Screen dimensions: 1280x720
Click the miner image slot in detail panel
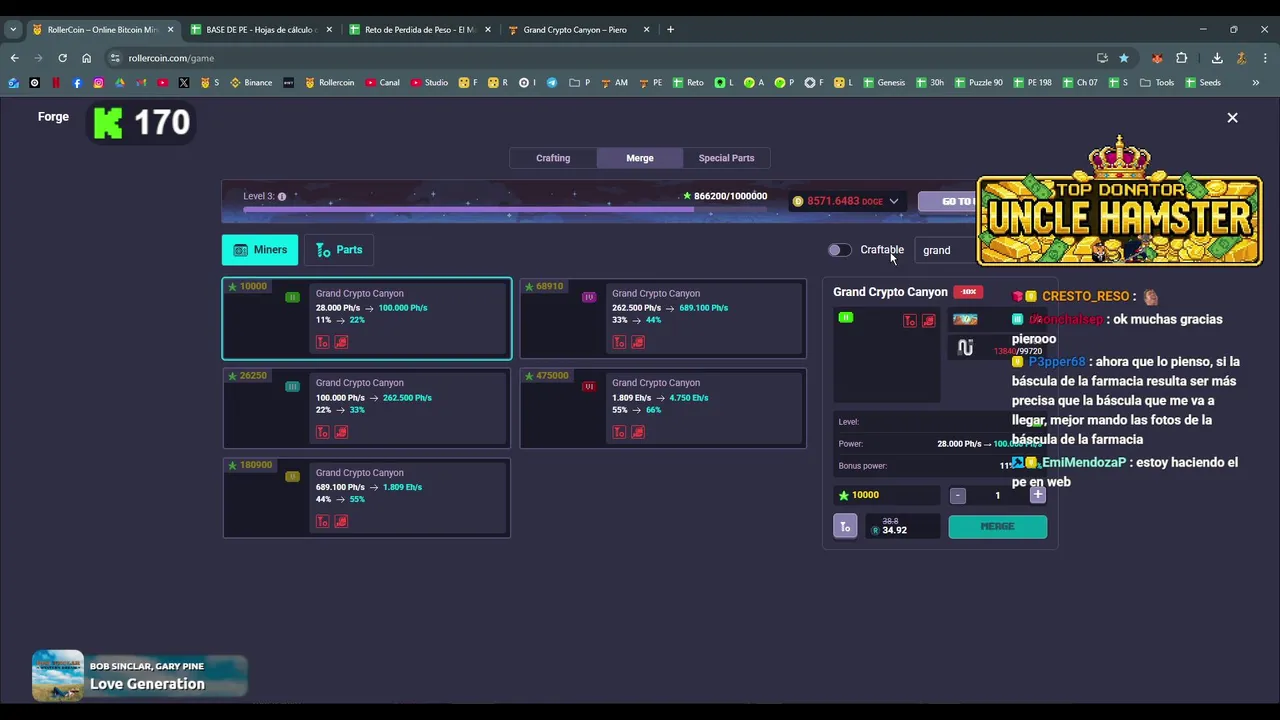click(x=887, y=355)
